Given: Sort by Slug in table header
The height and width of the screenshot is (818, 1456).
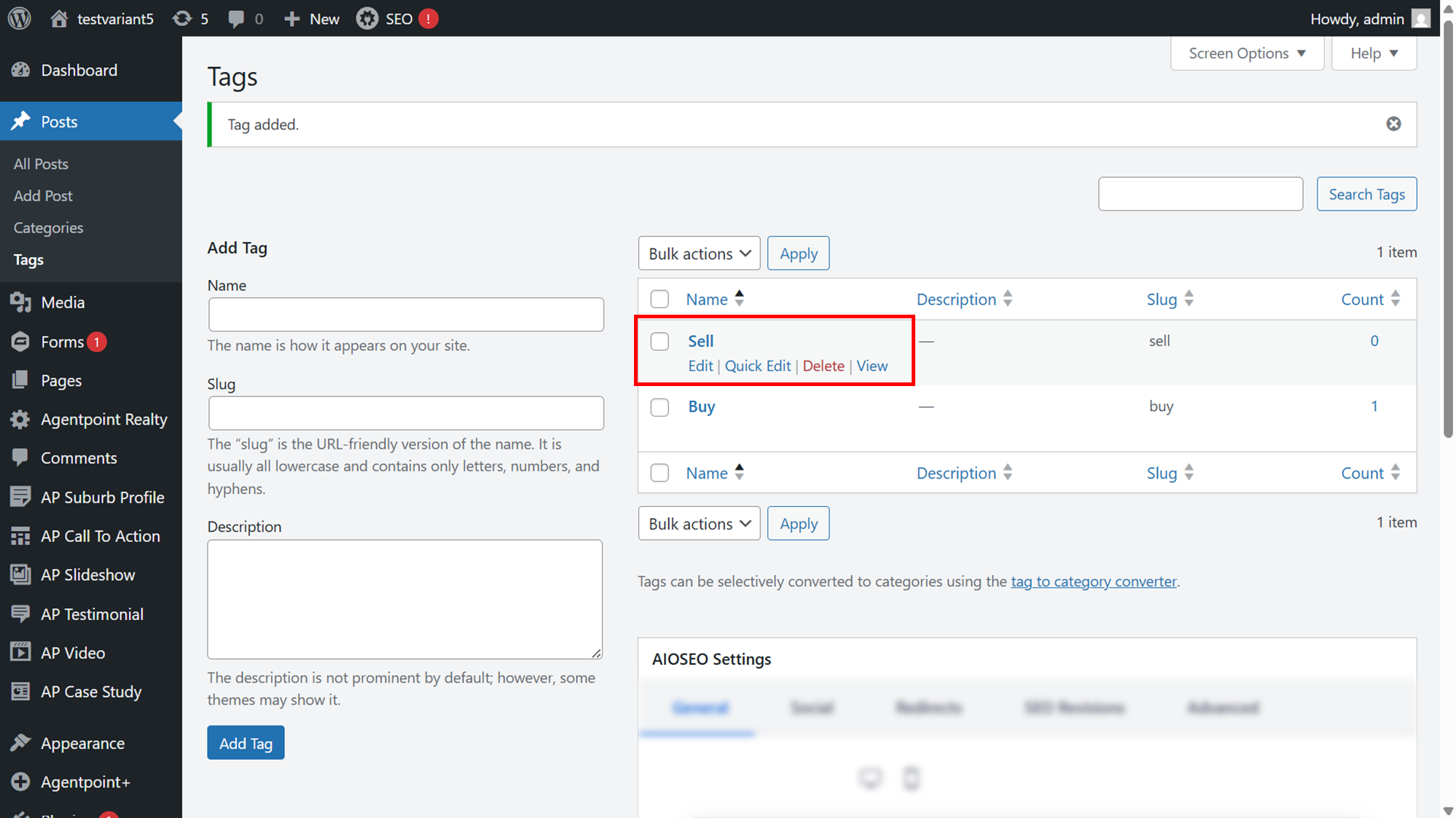Looking at the screenshot, I should 1170,299.
